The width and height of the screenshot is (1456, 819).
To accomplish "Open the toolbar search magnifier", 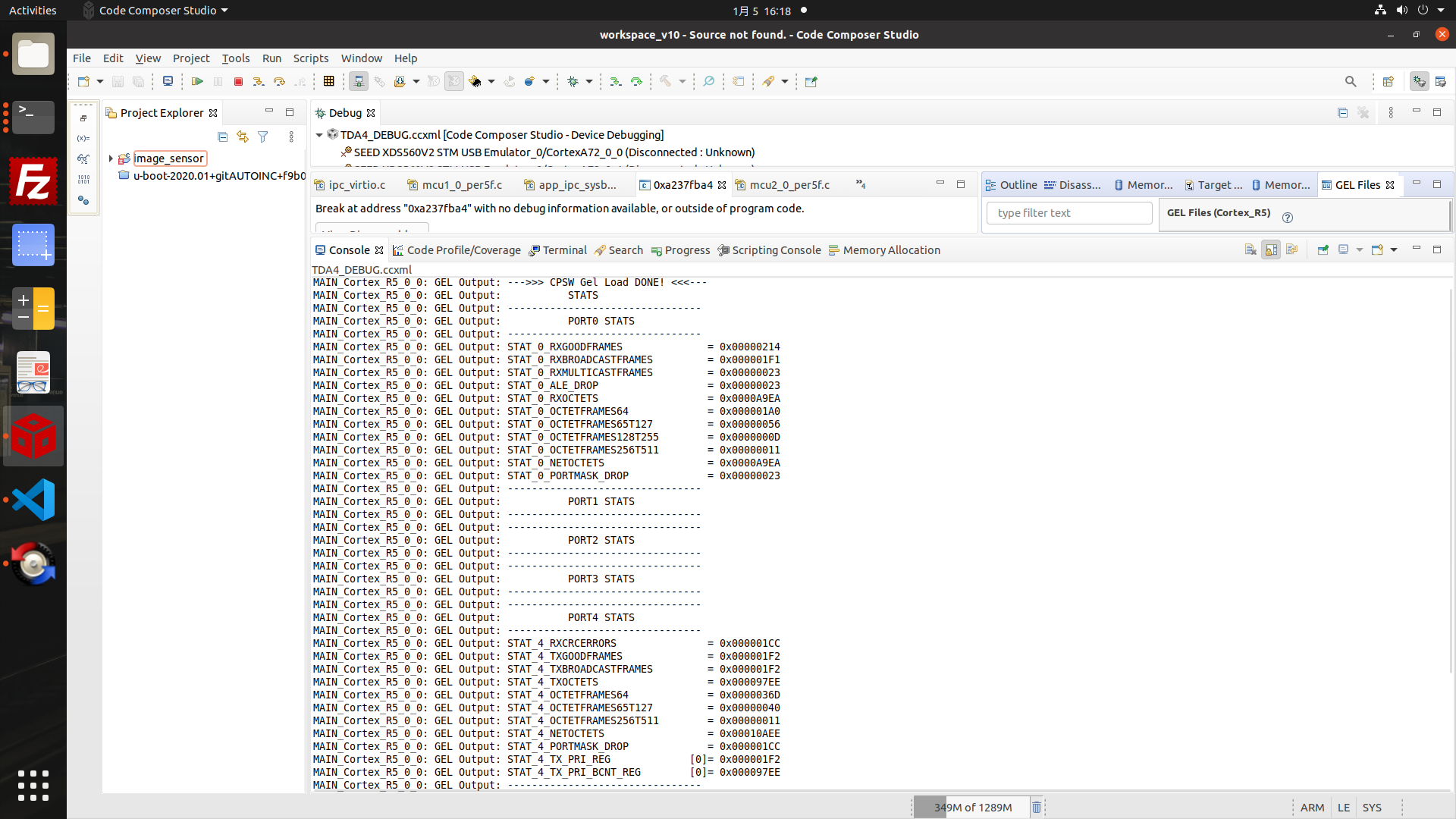I will click(1351, 81).
